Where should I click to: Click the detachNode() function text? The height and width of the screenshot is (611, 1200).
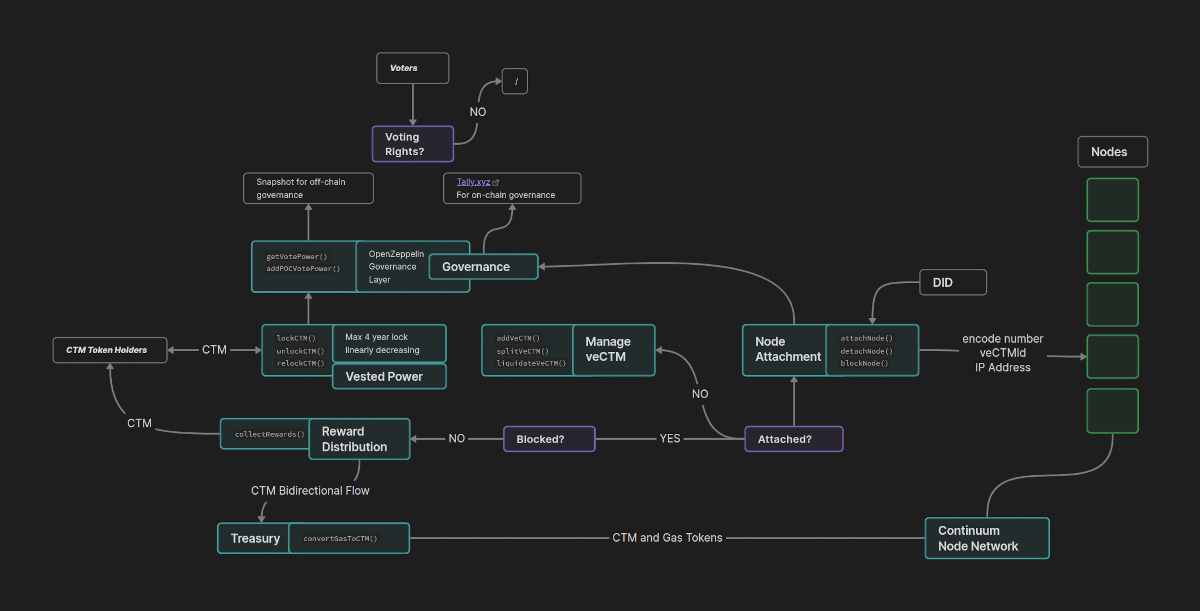[x=866, y=350]
